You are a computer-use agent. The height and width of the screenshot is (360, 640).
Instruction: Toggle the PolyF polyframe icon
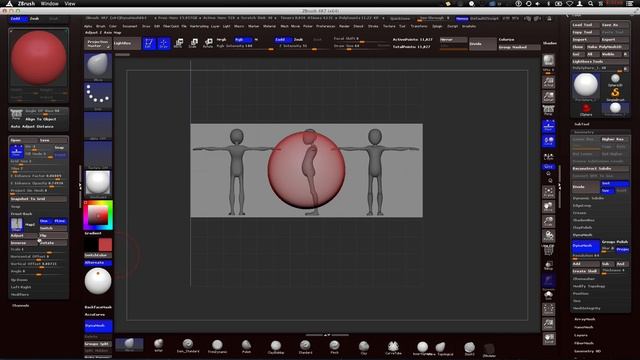tap(549, 250)
